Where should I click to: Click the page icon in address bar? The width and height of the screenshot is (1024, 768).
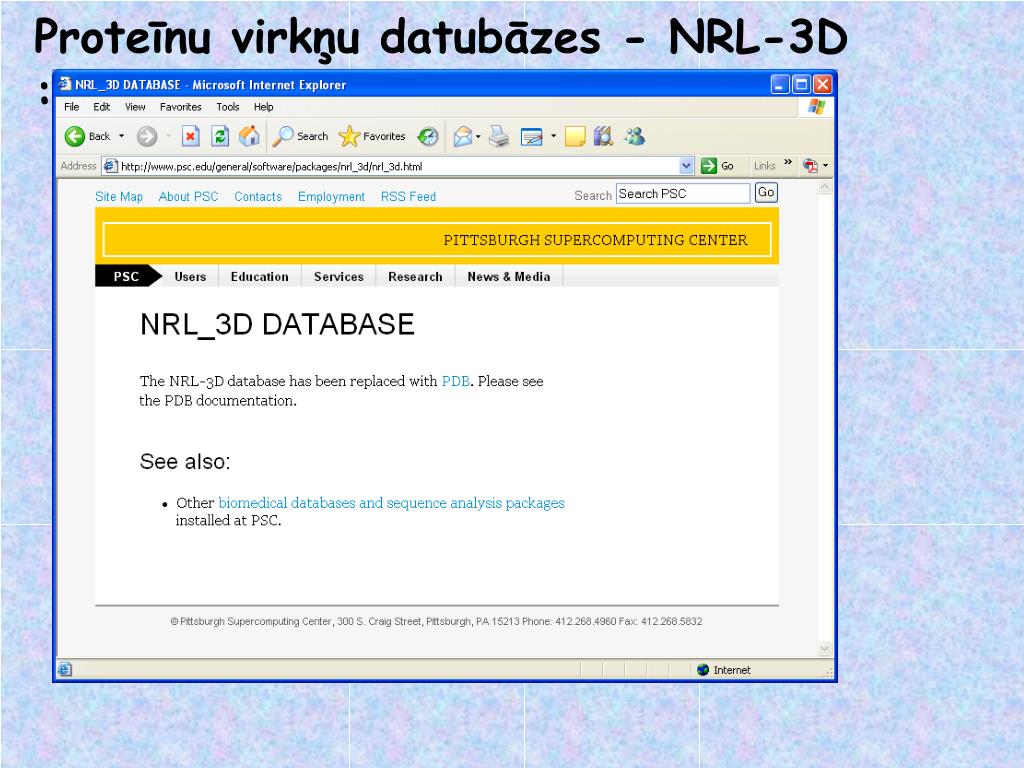111,166
